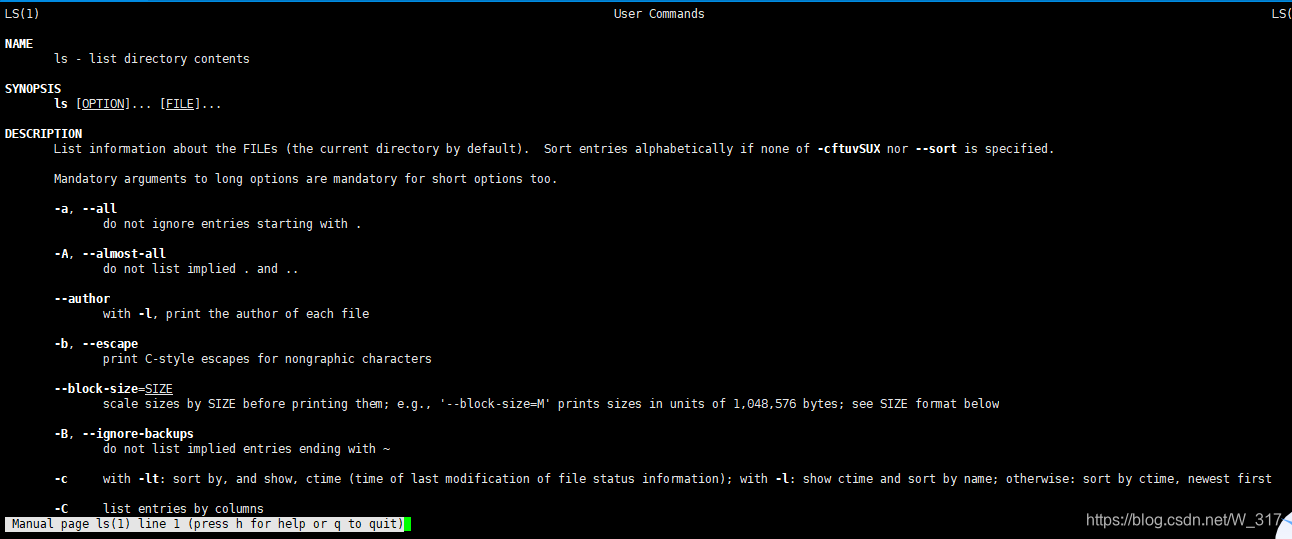The width and height of the screenshot is (1292, 539).
Task: Click the underlined OPTION argument
Action: [104, 104]
